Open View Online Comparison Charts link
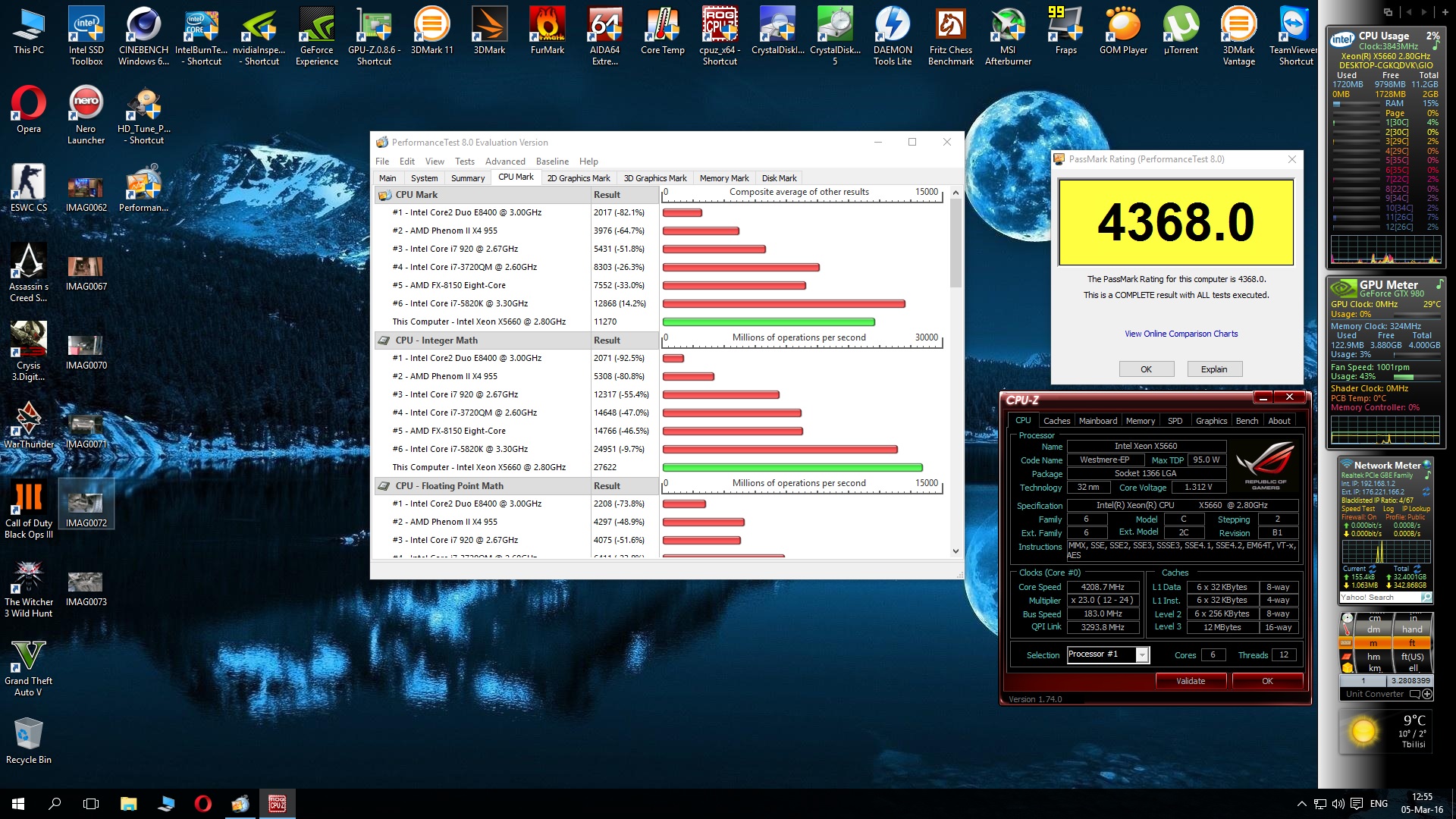 1181,334
